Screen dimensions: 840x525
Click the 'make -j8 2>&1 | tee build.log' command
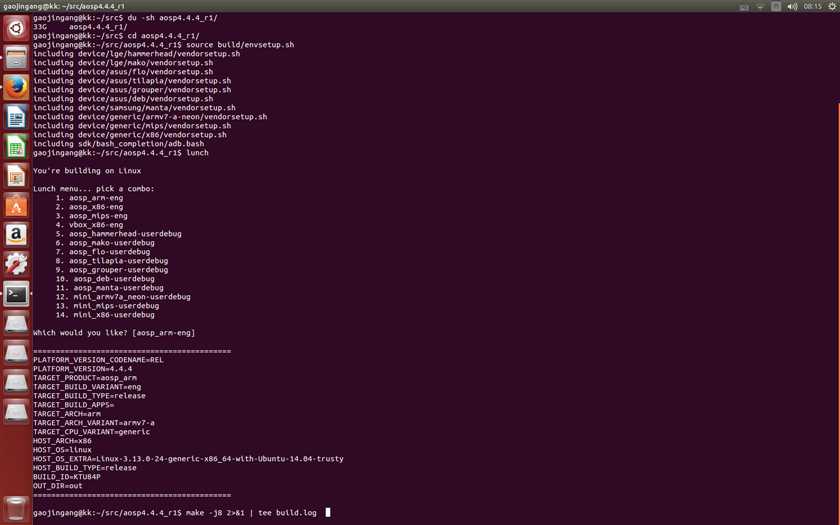(x=251, y=513)
